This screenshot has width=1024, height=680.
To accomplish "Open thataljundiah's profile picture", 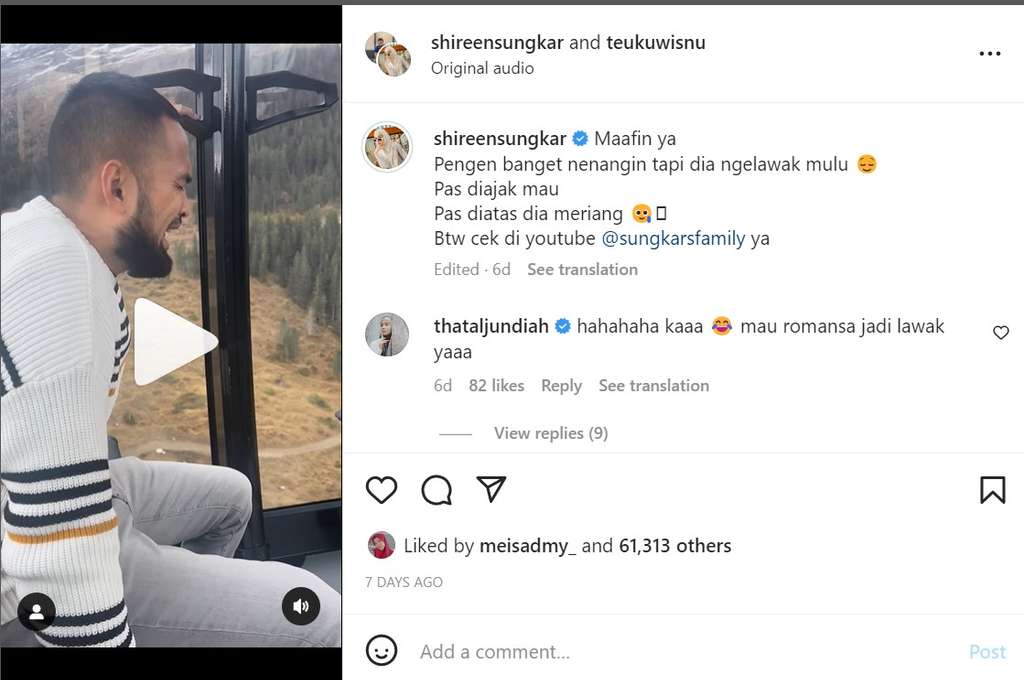I will [x=387, y=335].
